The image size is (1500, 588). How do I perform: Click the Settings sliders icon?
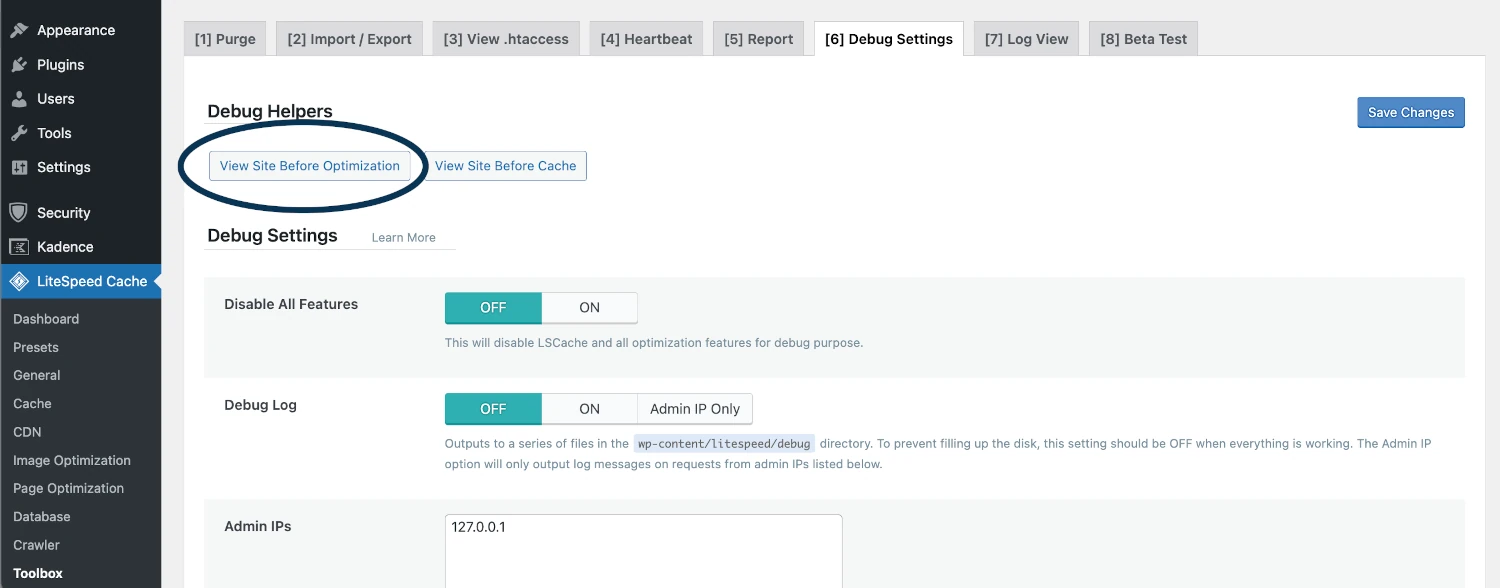coord(19,167)
